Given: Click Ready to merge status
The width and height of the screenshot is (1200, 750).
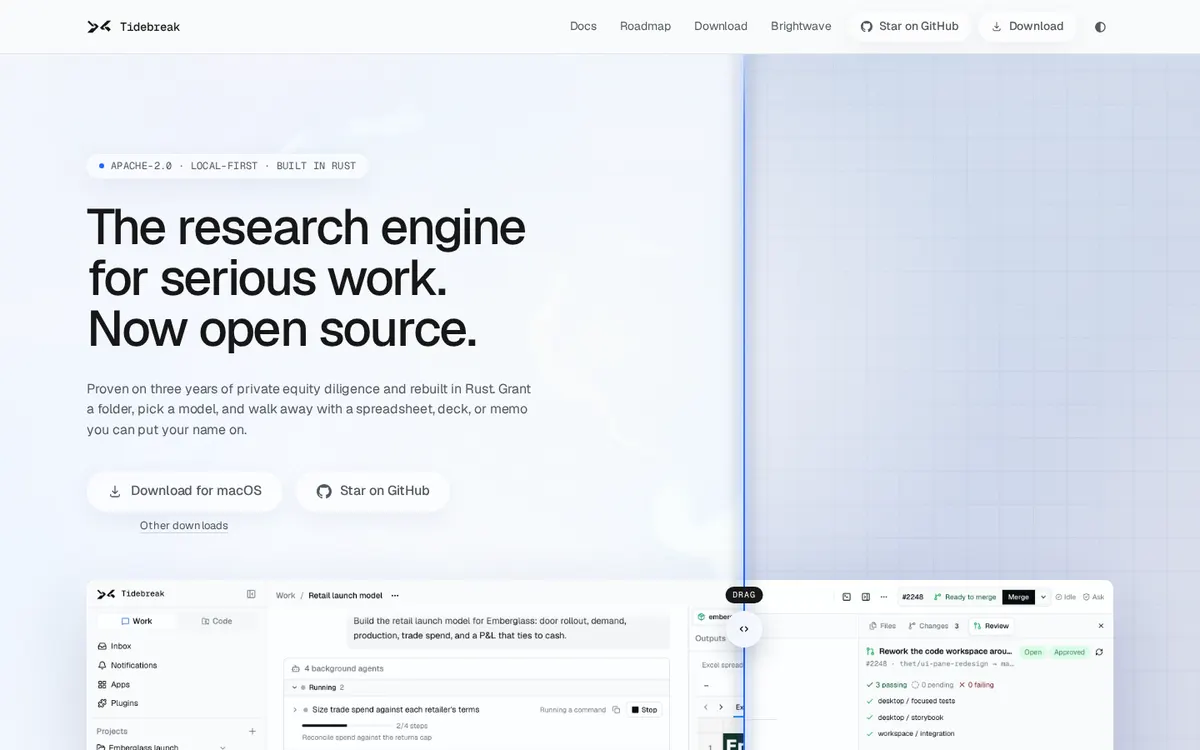Looking at the screenshot, I should point(965,597).
